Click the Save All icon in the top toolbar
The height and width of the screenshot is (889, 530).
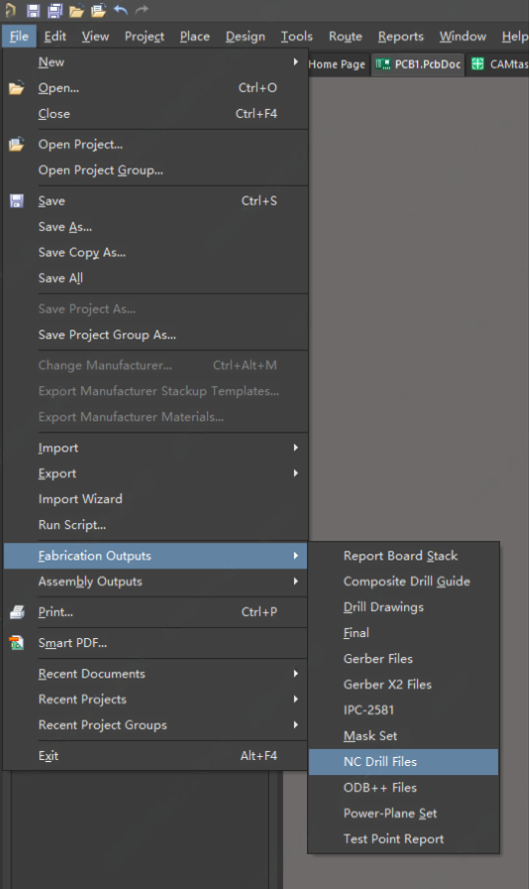click(54, 10)
